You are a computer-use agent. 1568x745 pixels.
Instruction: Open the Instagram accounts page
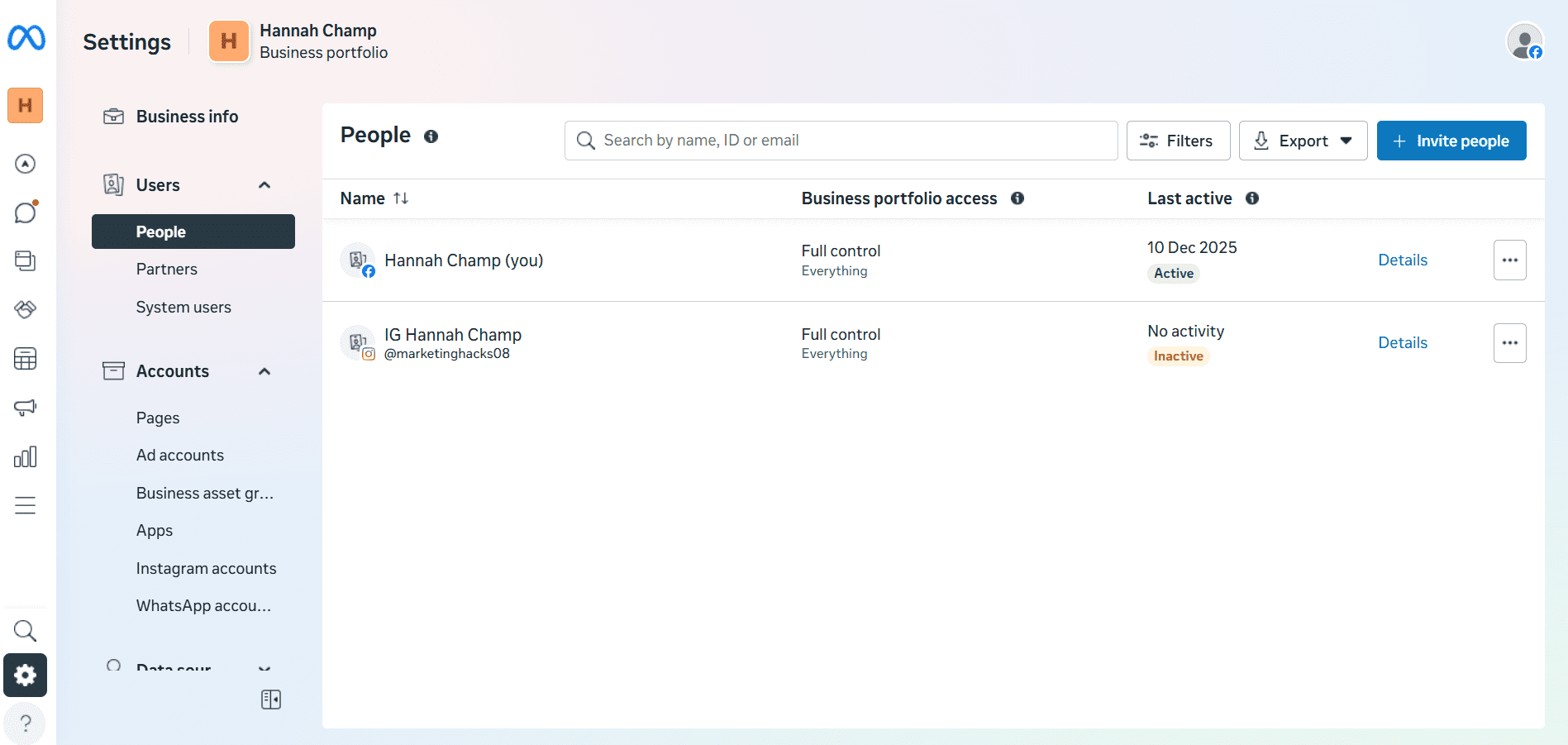pyautogui.click(x=206, y=568)
